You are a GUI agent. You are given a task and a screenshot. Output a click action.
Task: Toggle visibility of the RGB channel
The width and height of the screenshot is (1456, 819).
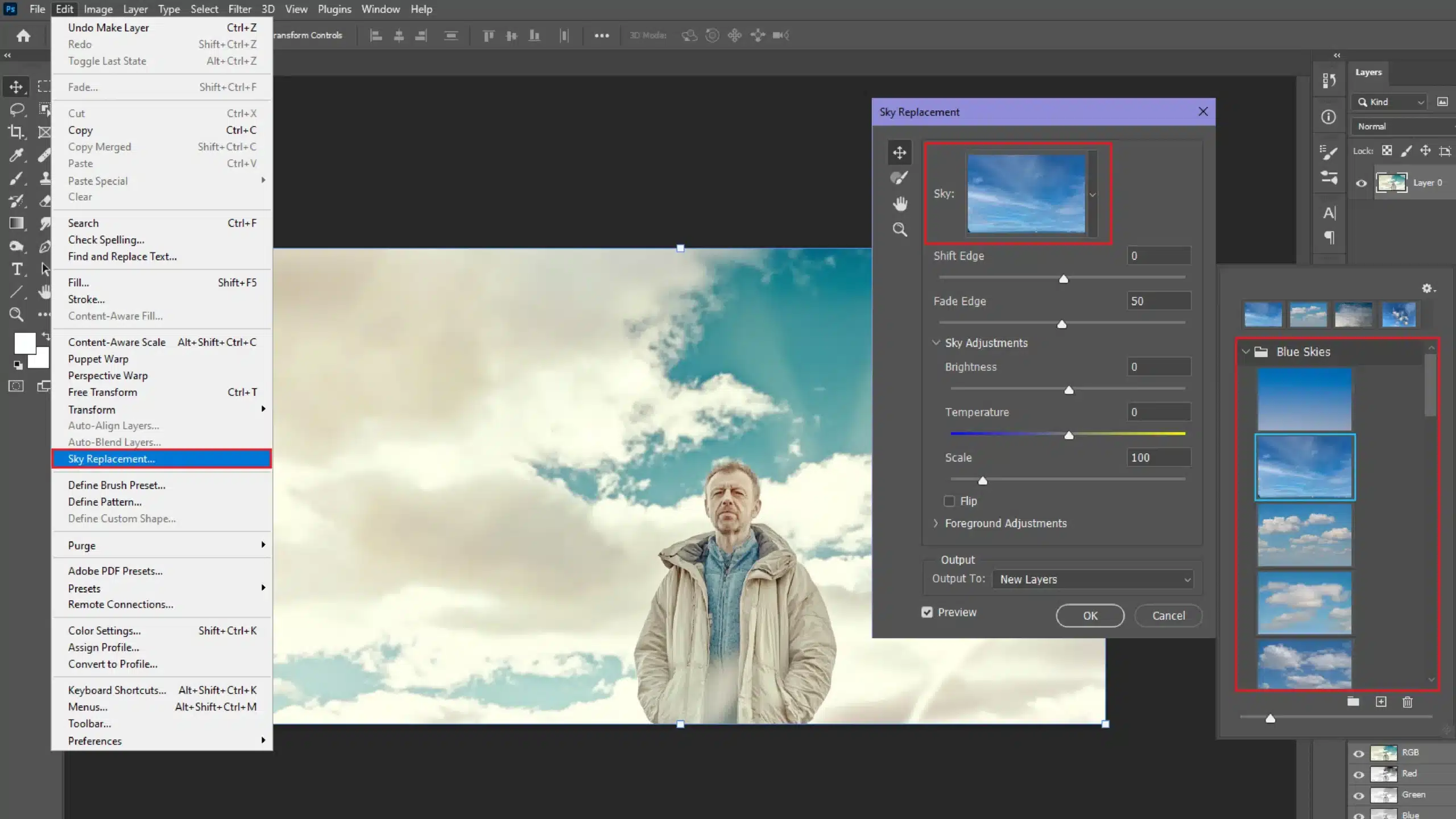(1359, 754)
